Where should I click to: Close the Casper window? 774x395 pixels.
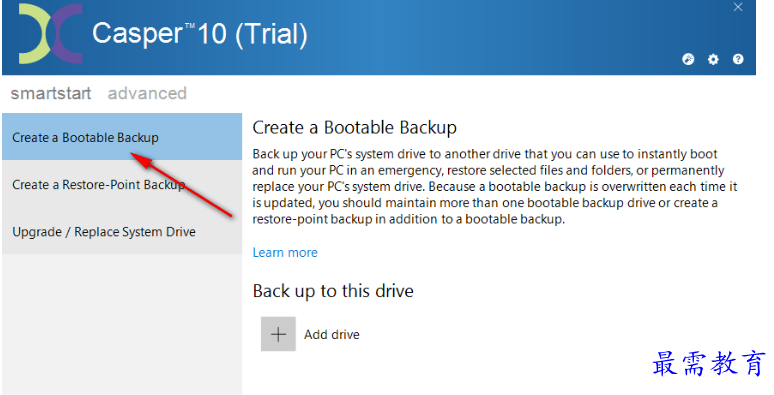738,7
